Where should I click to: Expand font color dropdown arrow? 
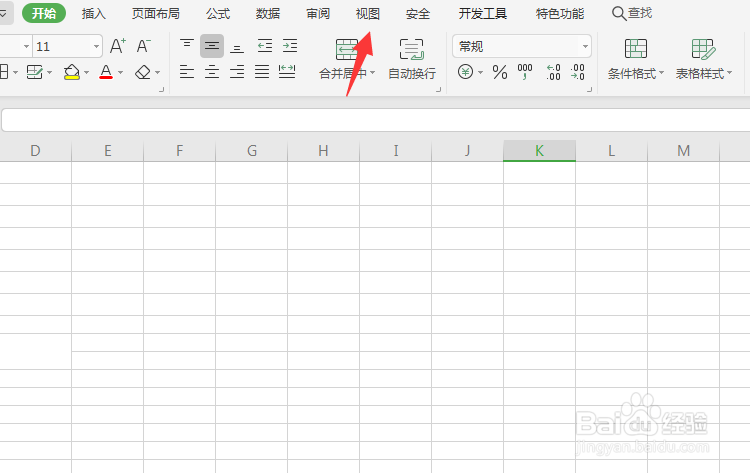click(121, 73)
